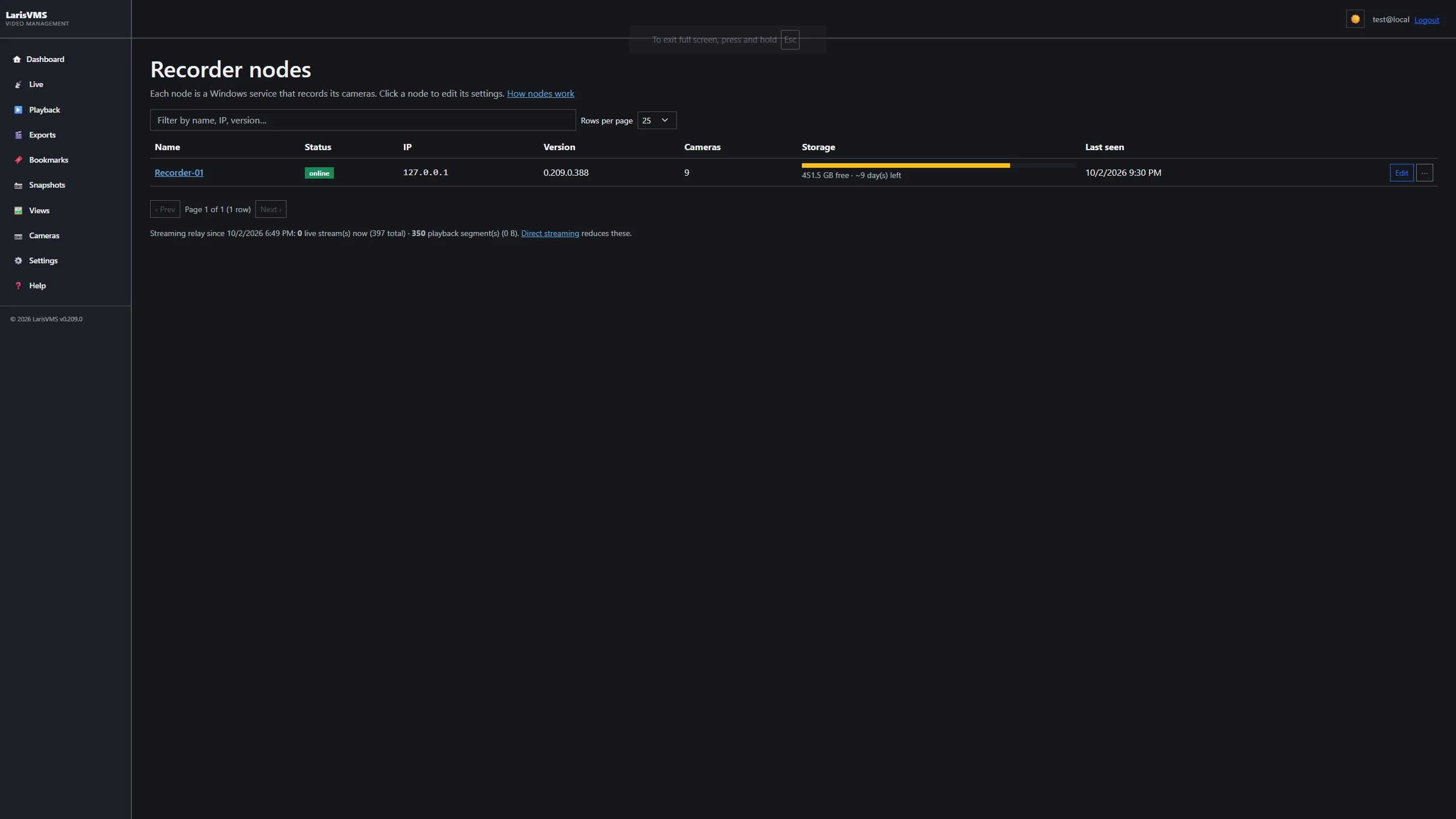Open the Rows per page dropdown
The image size is (1456, 819).
tap(656, 121)
